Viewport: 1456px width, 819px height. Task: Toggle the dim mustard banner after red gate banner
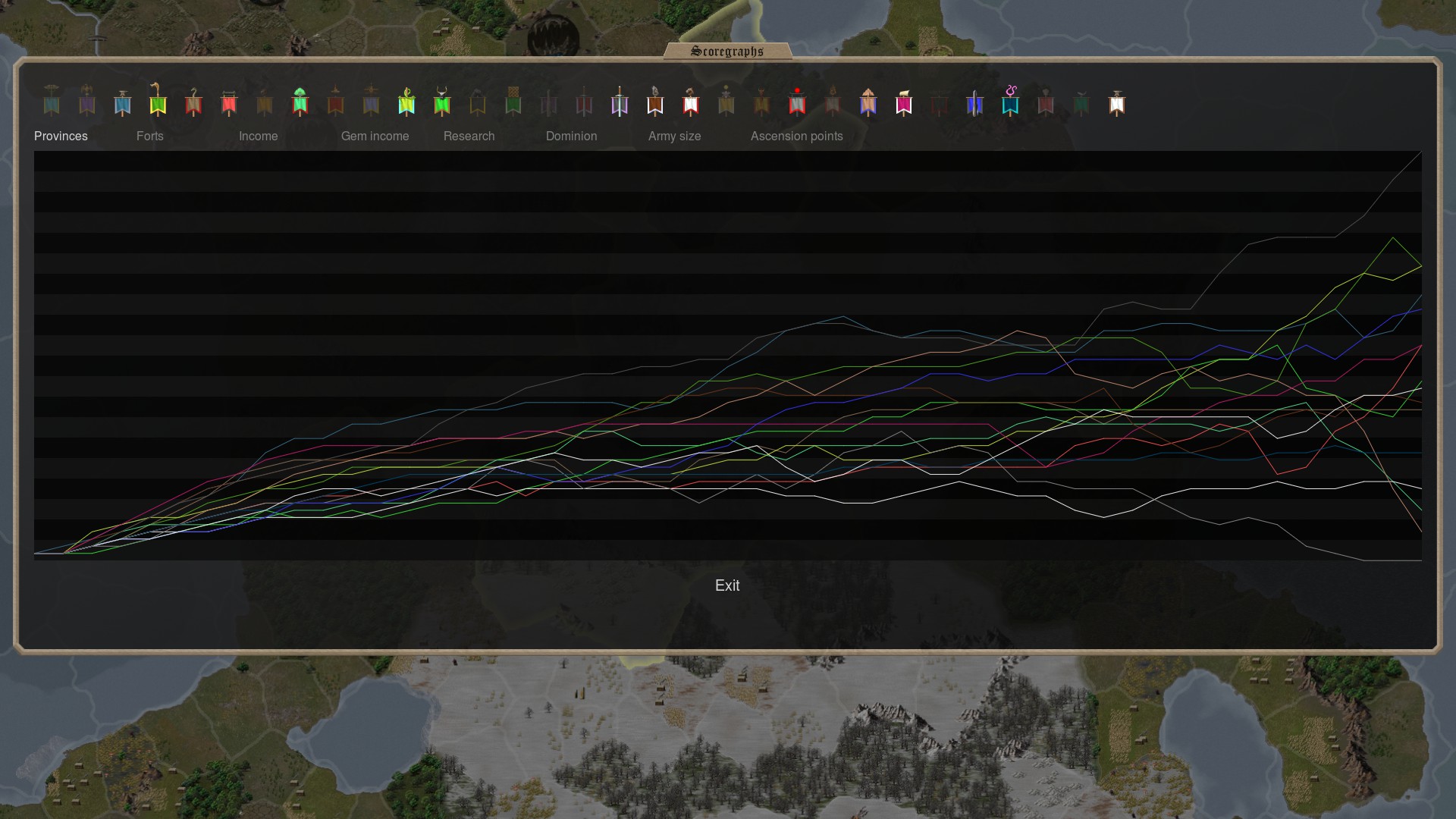[265, 102]
